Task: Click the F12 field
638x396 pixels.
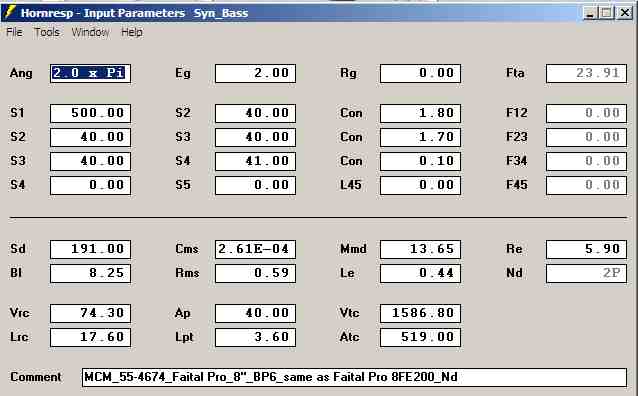Action: click(x=586, y=113)
